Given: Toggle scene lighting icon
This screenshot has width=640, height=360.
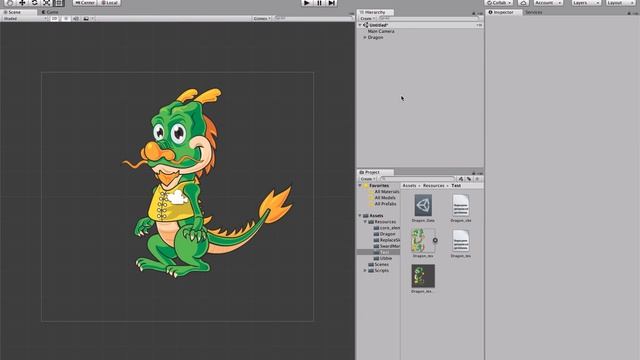Looking at the screenshot, I should (65, 18).
